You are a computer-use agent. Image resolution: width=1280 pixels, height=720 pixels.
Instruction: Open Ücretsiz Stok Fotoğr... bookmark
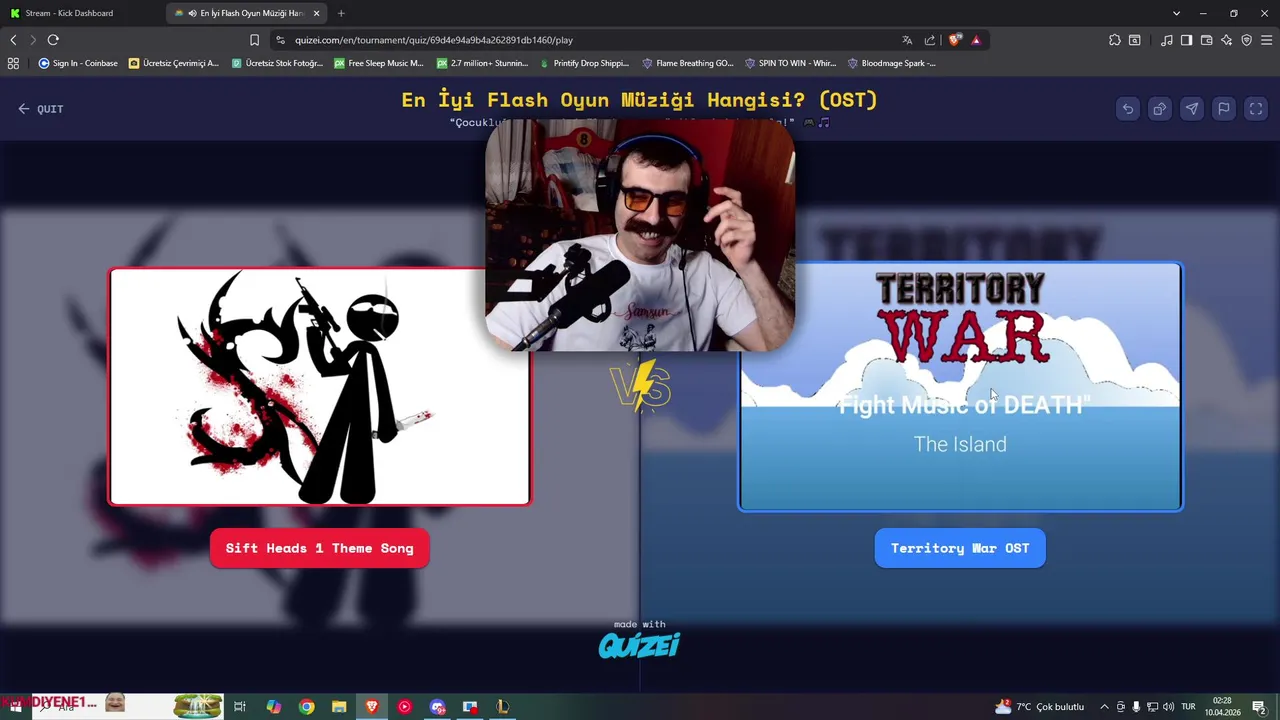click(x=277, y=63)
